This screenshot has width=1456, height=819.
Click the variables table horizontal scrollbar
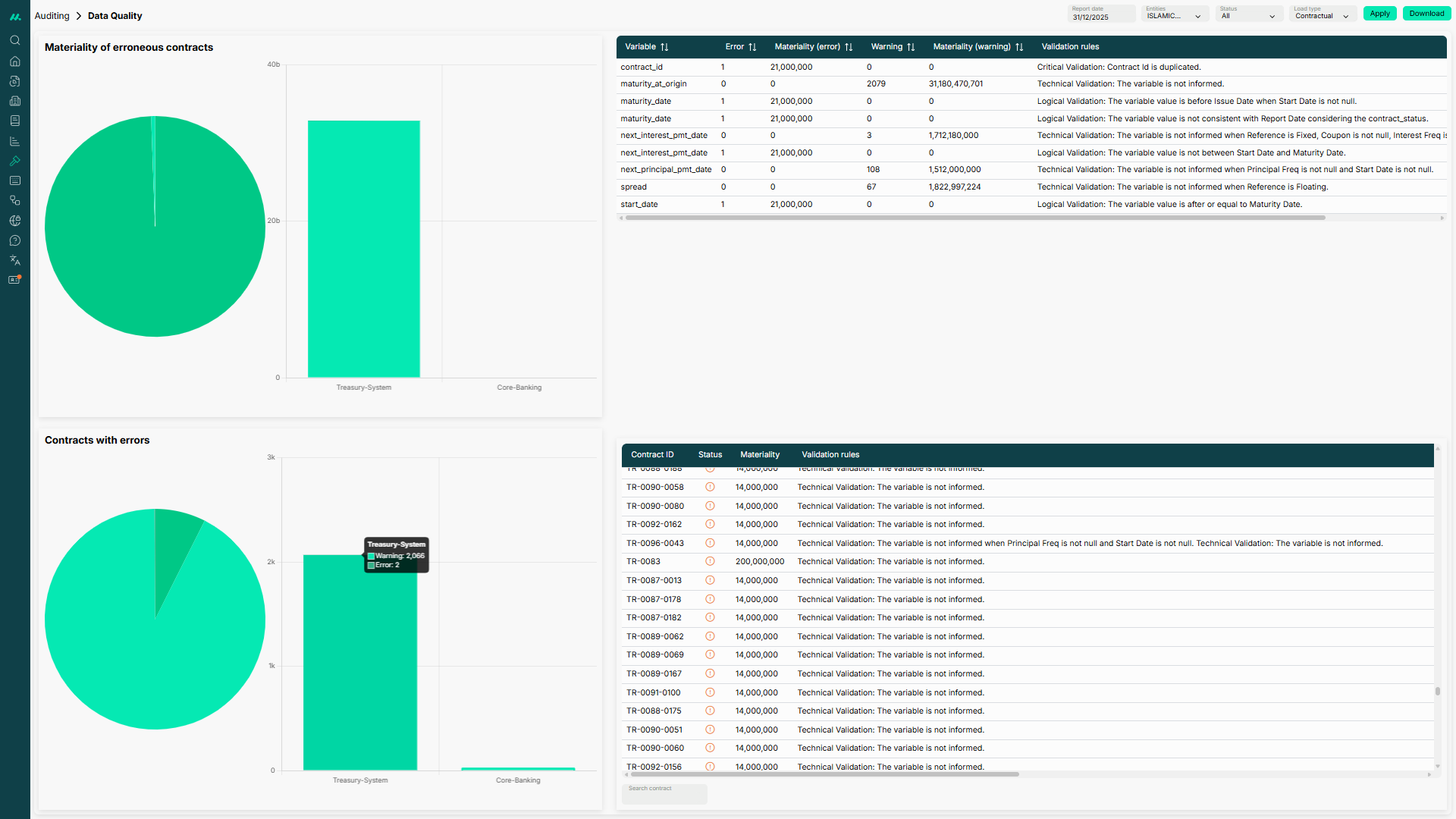975,218
